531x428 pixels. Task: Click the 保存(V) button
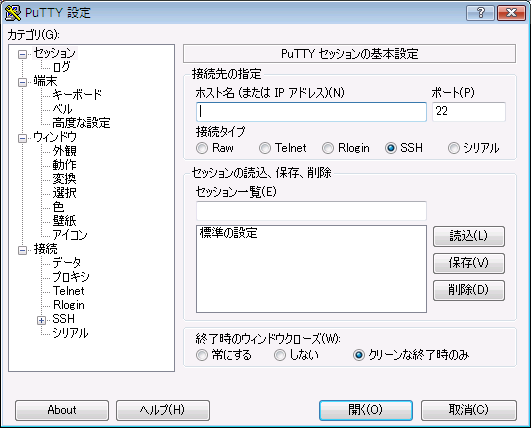coord(469,263)
